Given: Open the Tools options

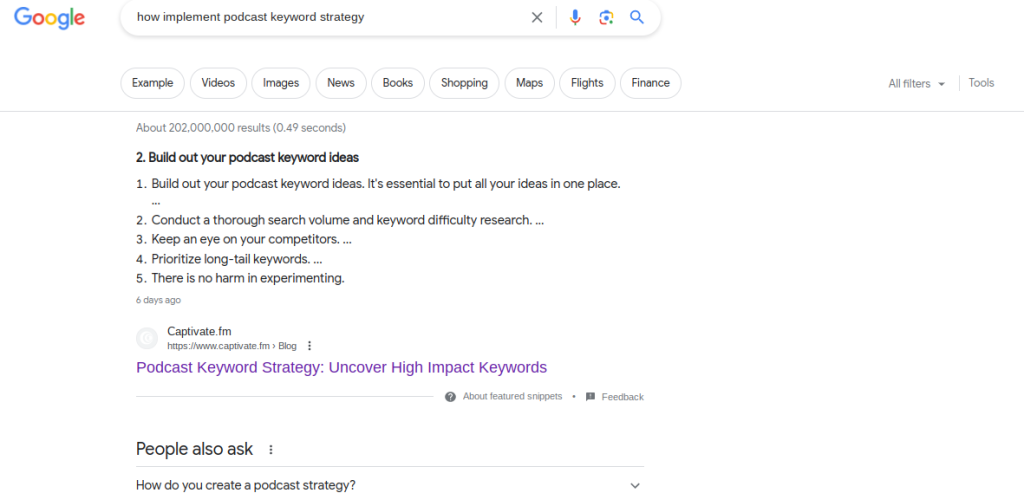Looking at the screenshot, I should (x=981, y=83).
